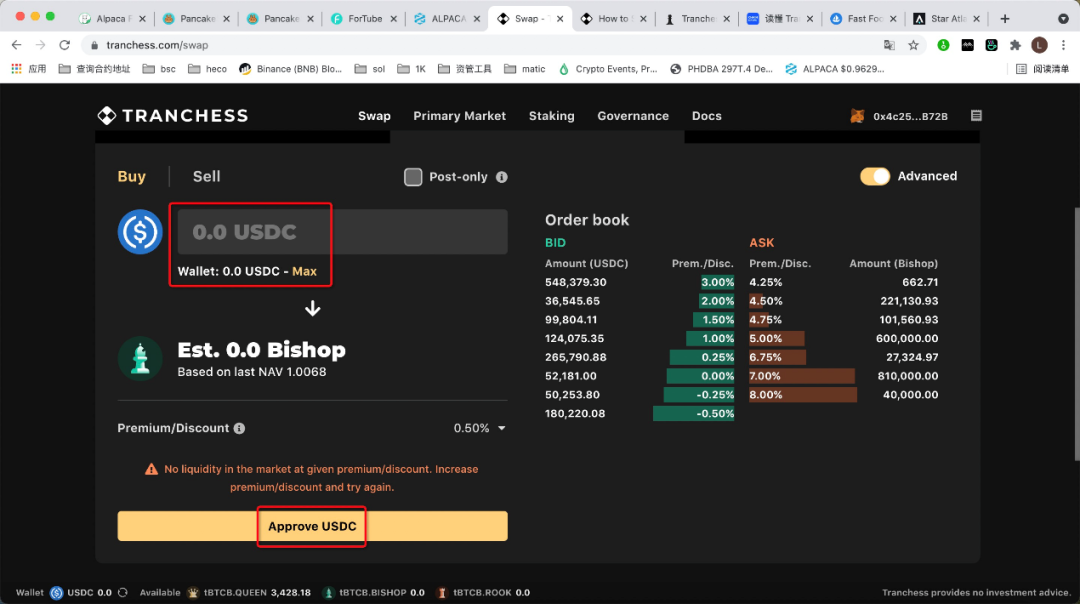This screenshot has width=1080, height=604.
Task: Open a new browser tab
Action: [x=1005, y=19]
